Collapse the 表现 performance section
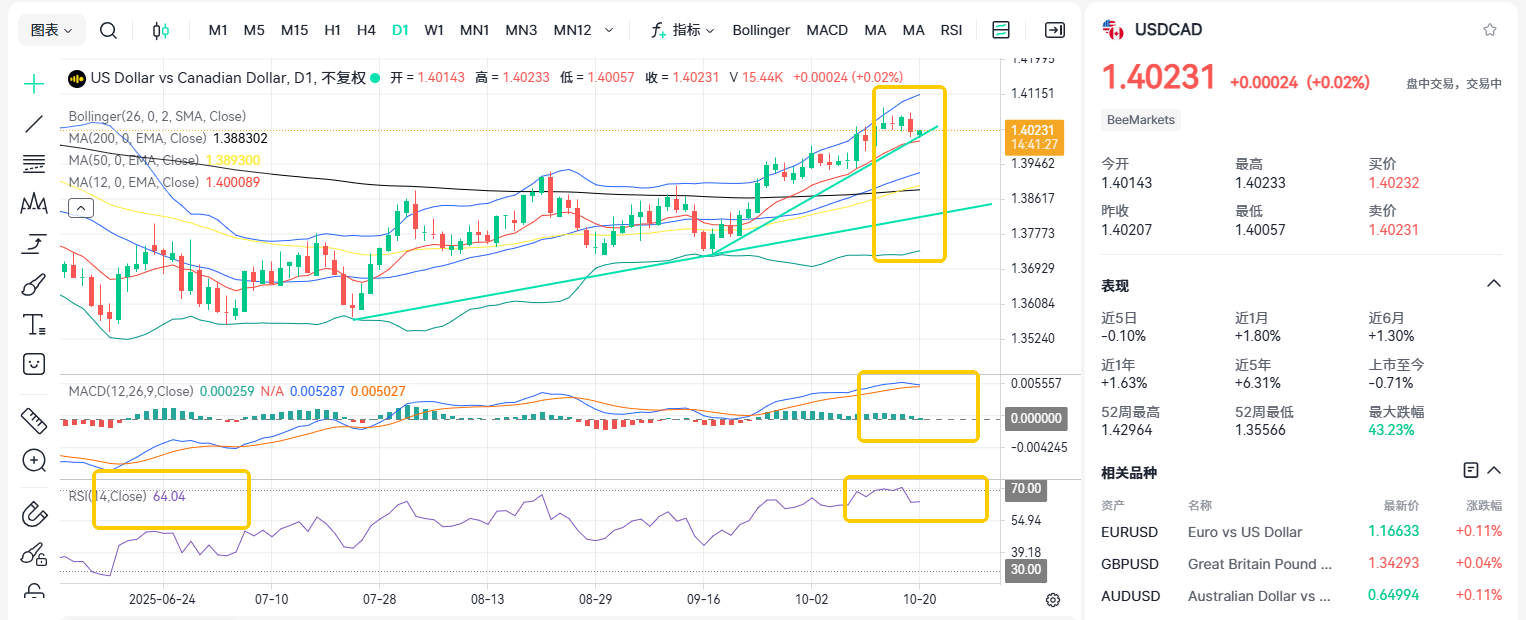1526x620 pixels. tap(1494, 284)
